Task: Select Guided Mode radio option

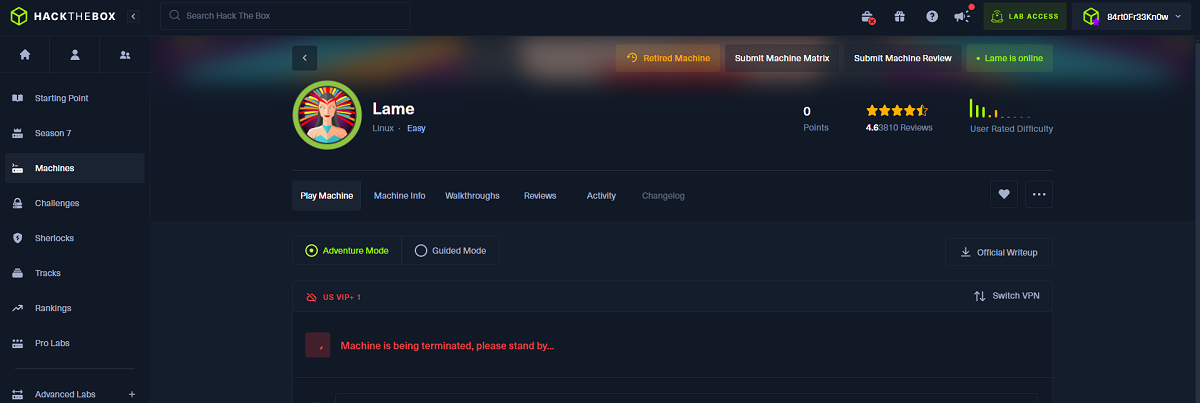Action: [450, 251]
